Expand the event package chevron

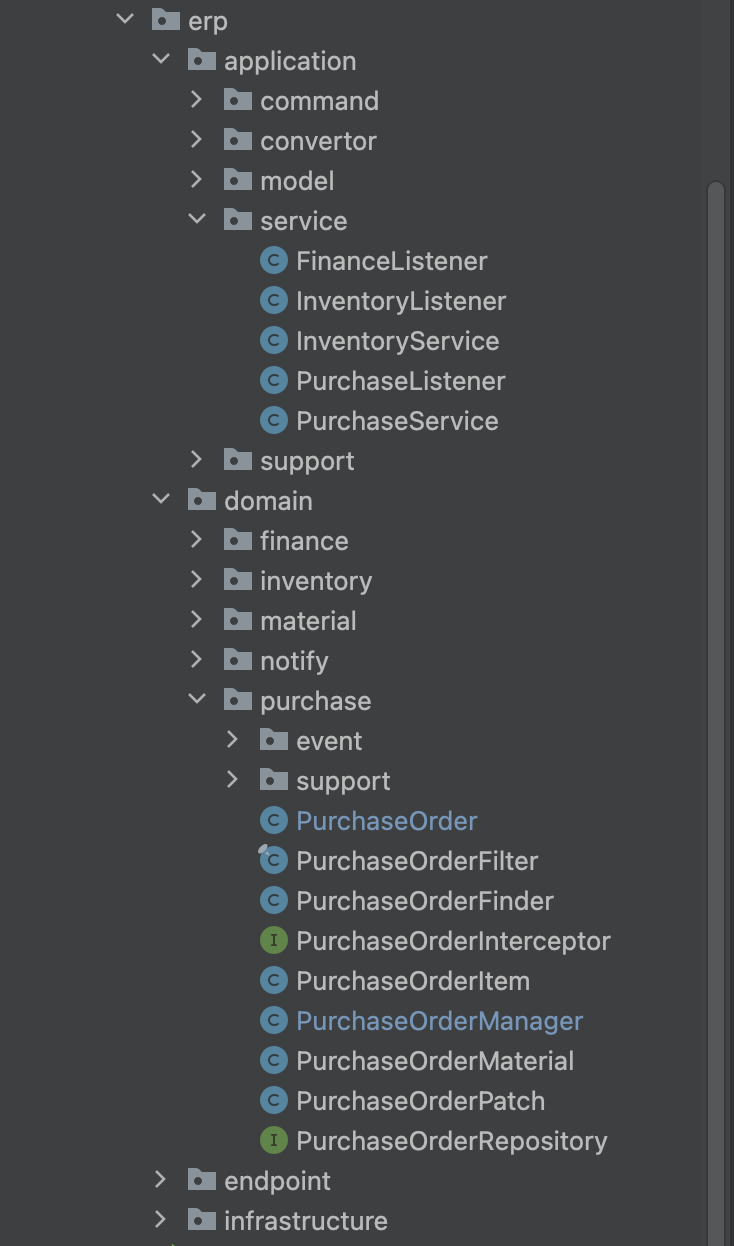[x=233, y=741]
